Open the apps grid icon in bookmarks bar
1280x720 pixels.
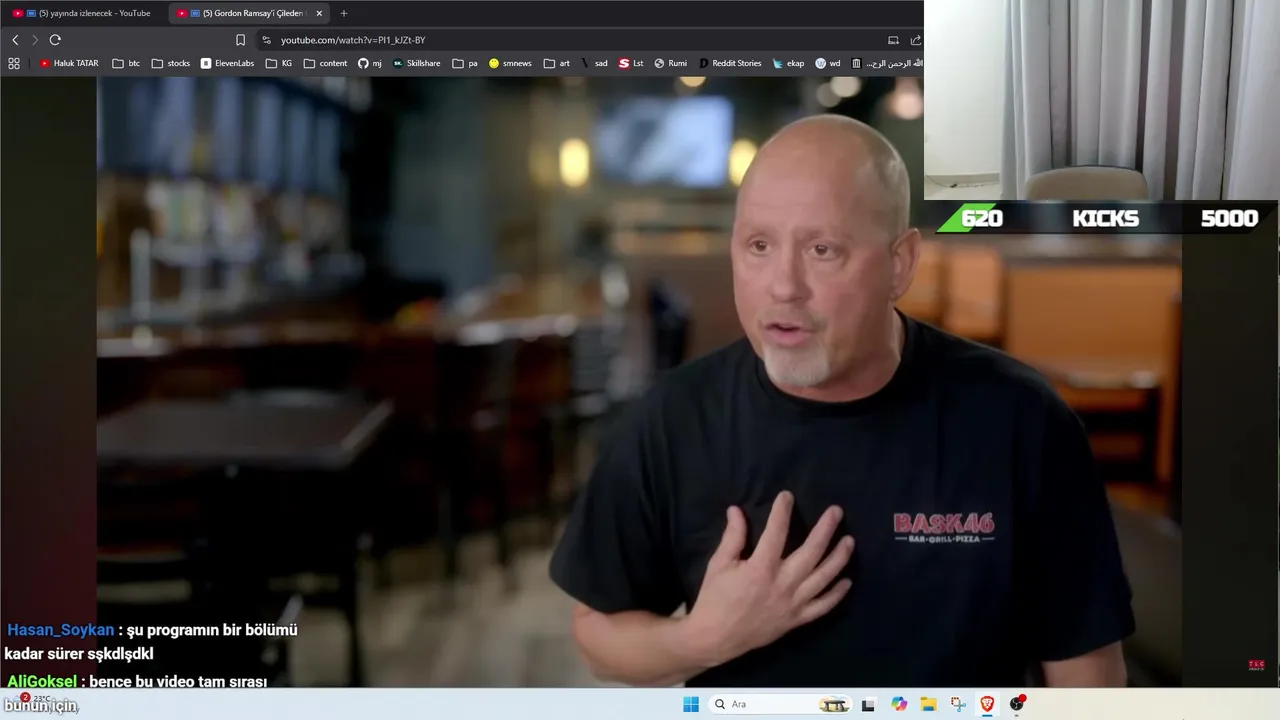click(14, 63)
